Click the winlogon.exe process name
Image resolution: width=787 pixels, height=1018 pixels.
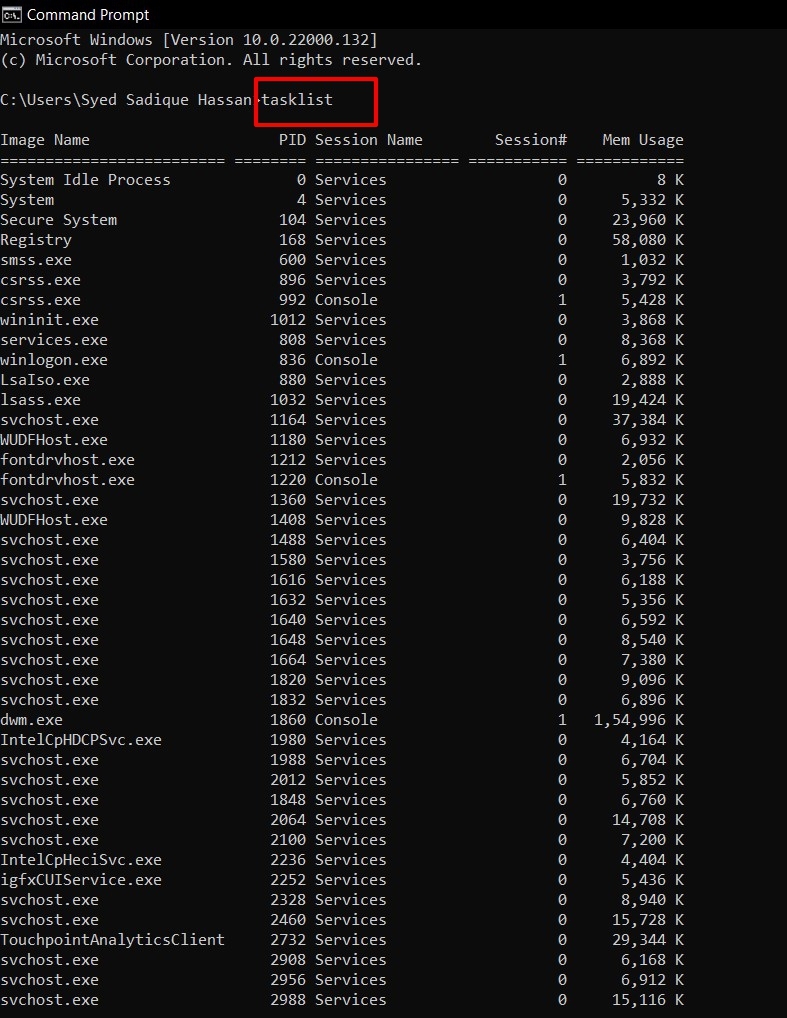[54, 360]
